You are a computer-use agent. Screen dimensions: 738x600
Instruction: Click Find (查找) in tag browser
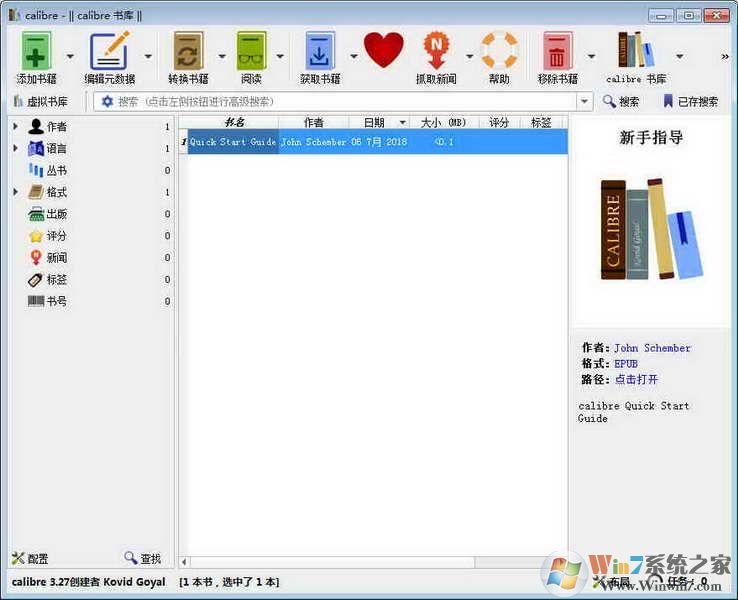click(143, 559)
